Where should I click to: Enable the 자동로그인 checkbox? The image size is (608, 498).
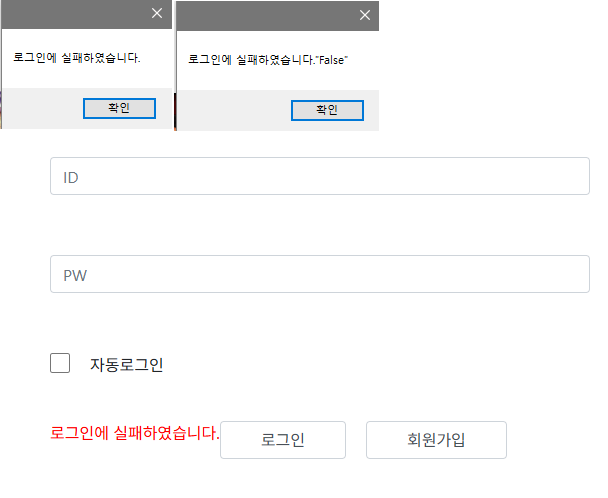[60, 363]
